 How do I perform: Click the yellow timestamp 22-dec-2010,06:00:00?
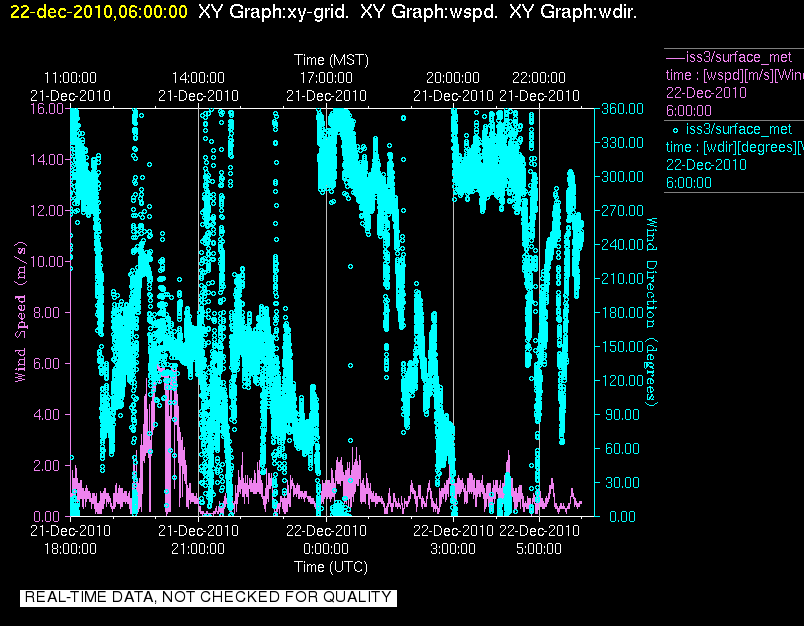click(99, 12)
